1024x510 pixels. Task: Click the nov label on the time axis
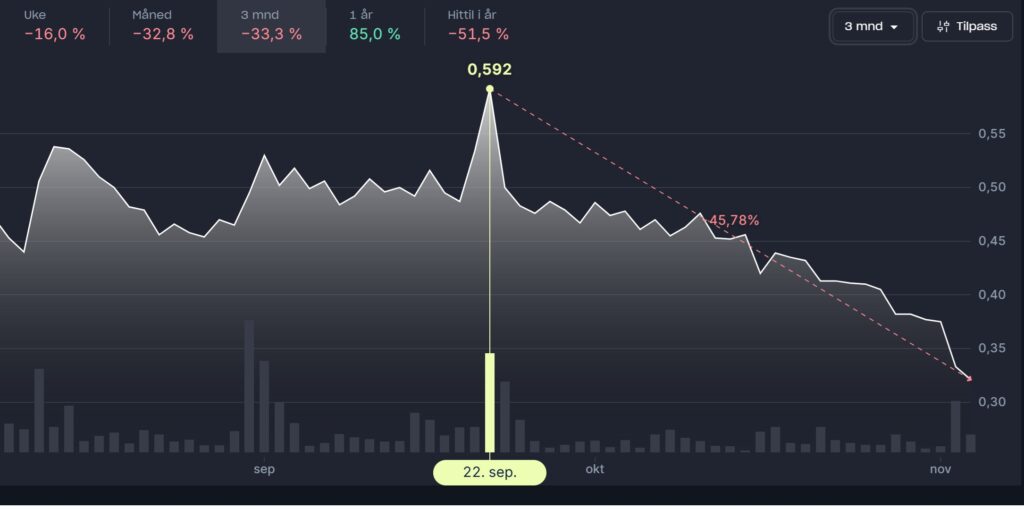pos(939,469)
